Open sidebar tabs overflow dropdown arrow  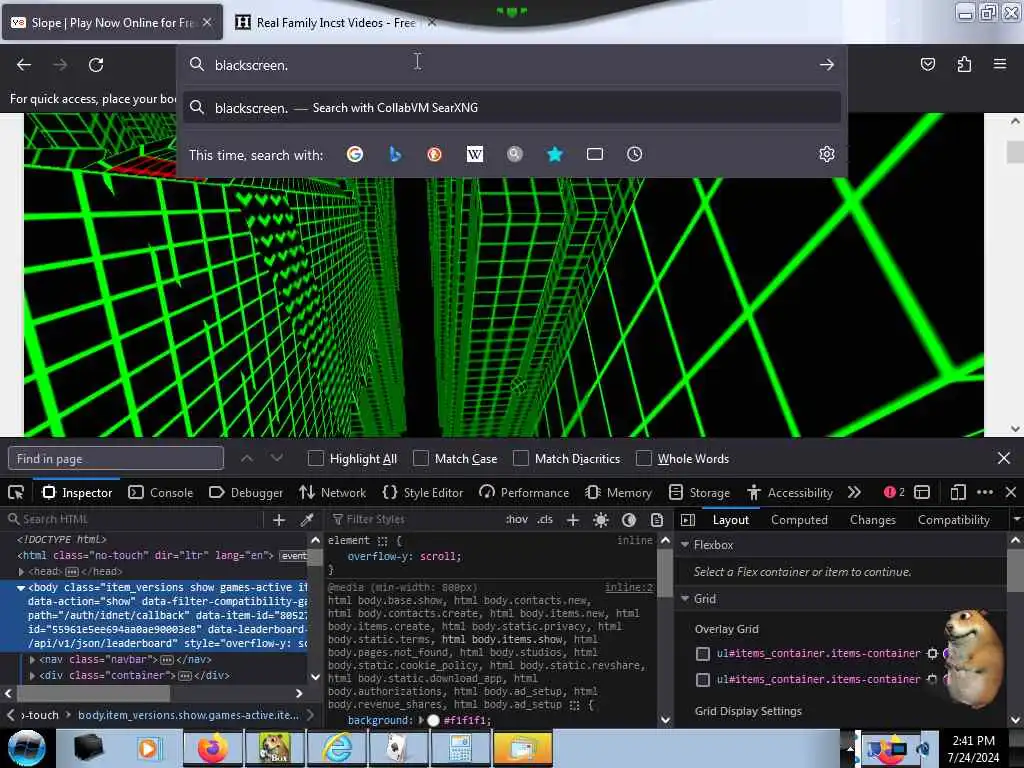click(1016, 520)
